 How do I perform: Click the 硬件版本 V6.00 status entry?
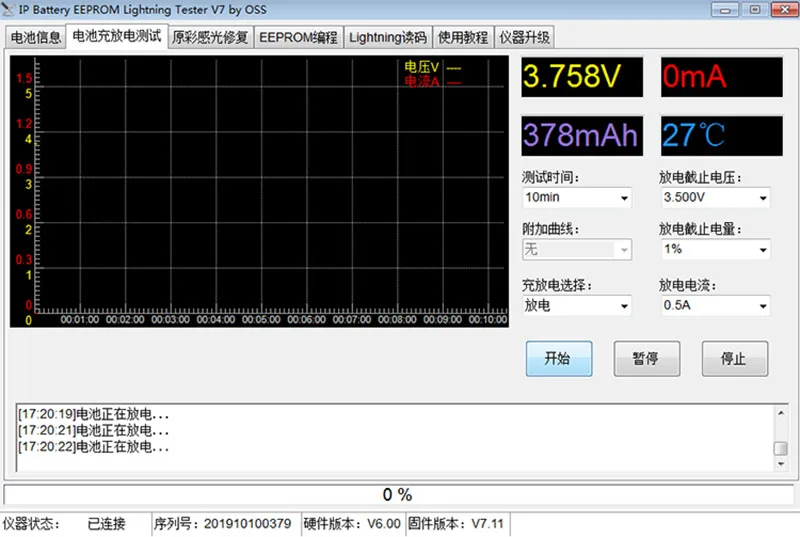coord(352,524)
